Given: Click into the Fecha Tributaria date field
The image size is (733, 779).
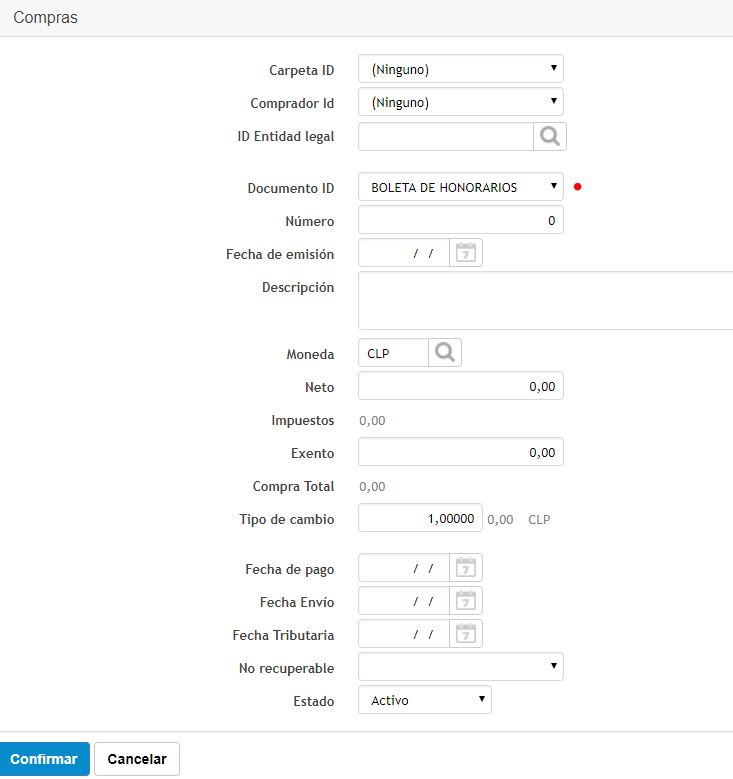Looking at the screenshot, I should 404,633.
